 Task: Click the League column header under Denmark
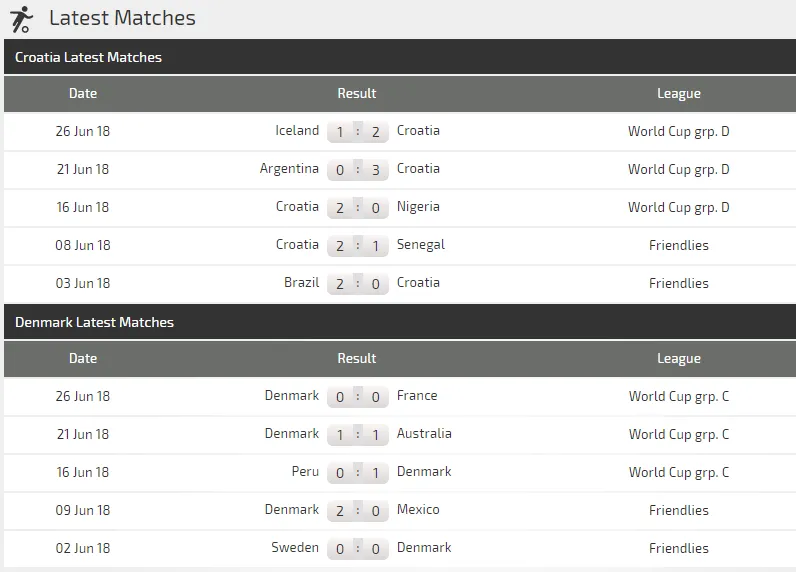(678, 359)
